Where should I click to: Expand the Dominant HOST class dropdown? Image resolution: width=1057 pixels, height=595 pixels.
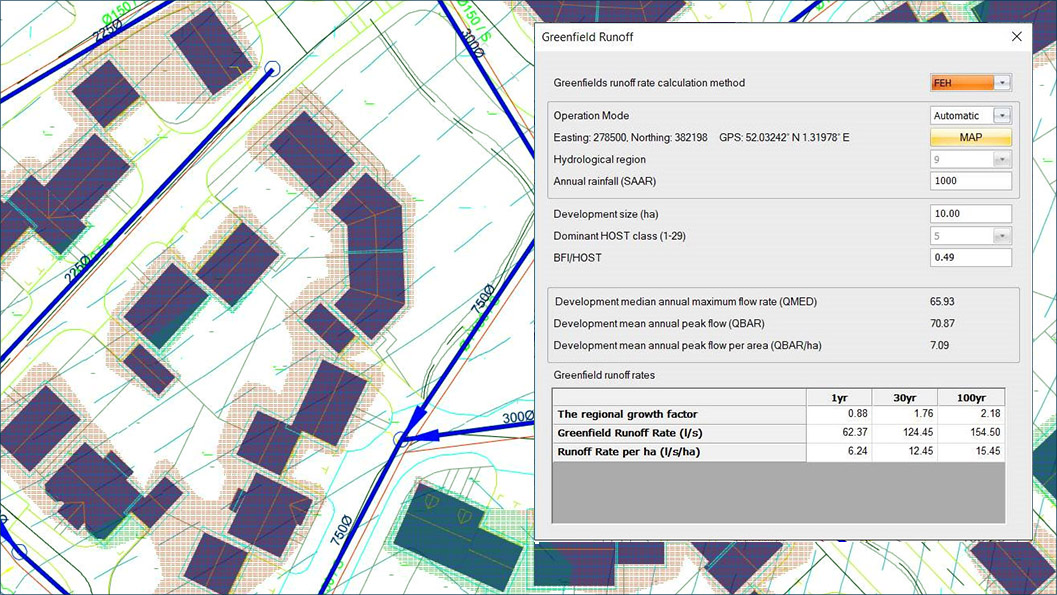tap(1003, 235)
